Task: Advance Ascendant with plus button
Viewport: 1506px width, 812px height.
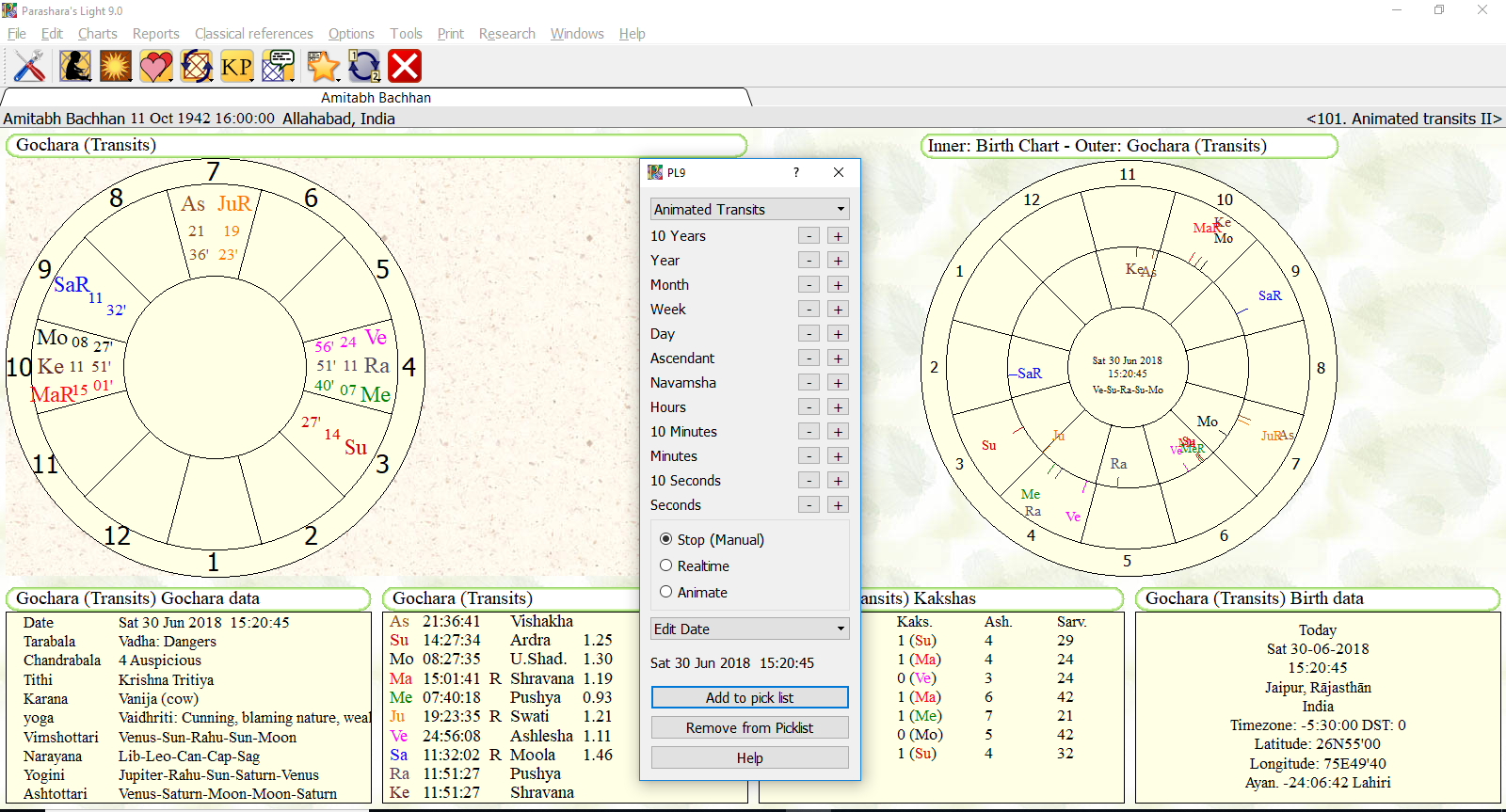Action: click(839, 358)
